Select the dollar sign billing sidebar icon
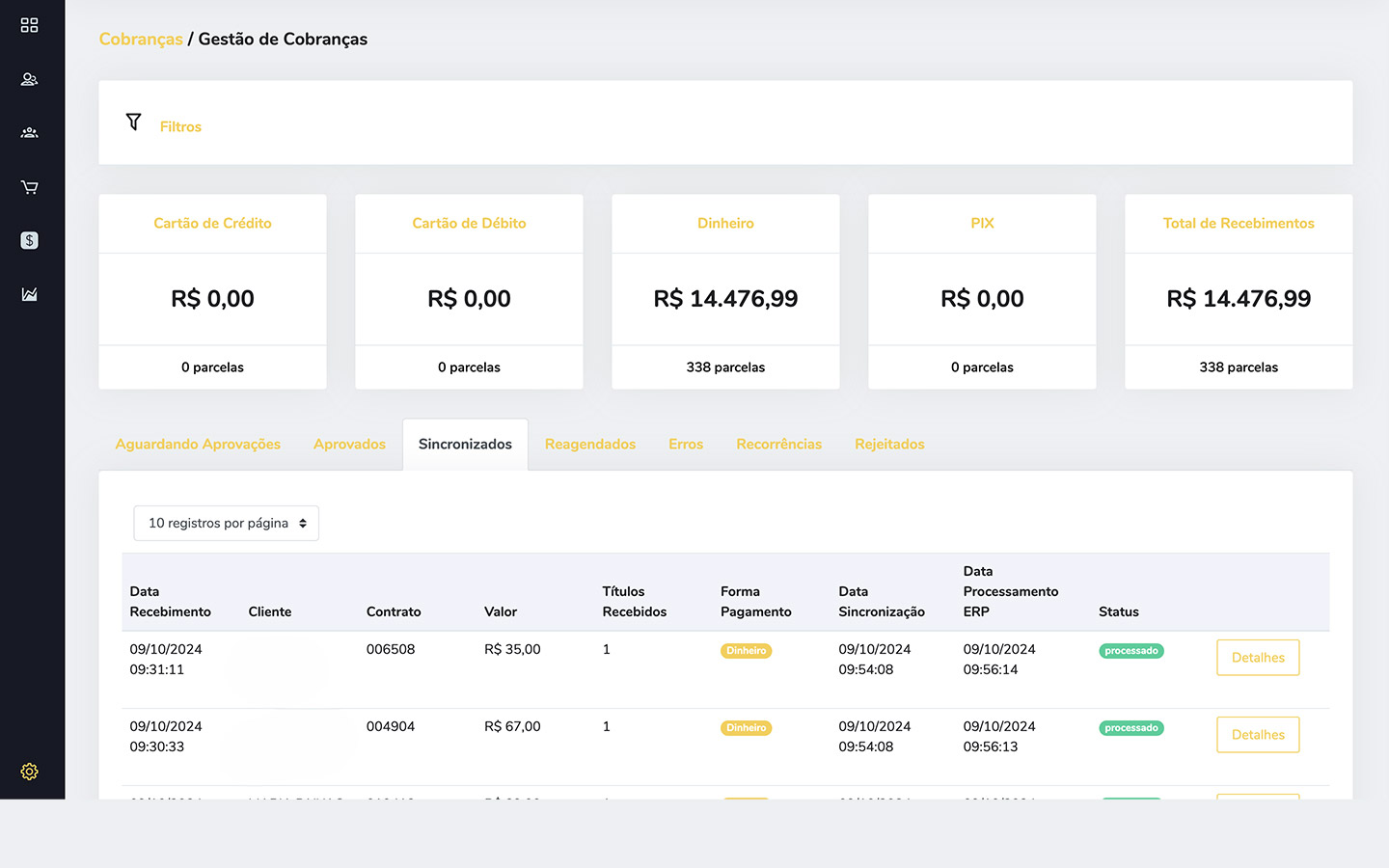The image size is (1389, 868). (x=29, y=240)
